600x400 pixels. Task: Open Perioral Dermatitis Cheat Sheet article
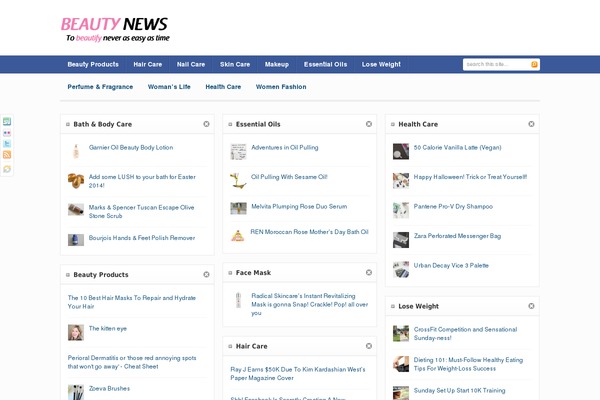point(132,362)
